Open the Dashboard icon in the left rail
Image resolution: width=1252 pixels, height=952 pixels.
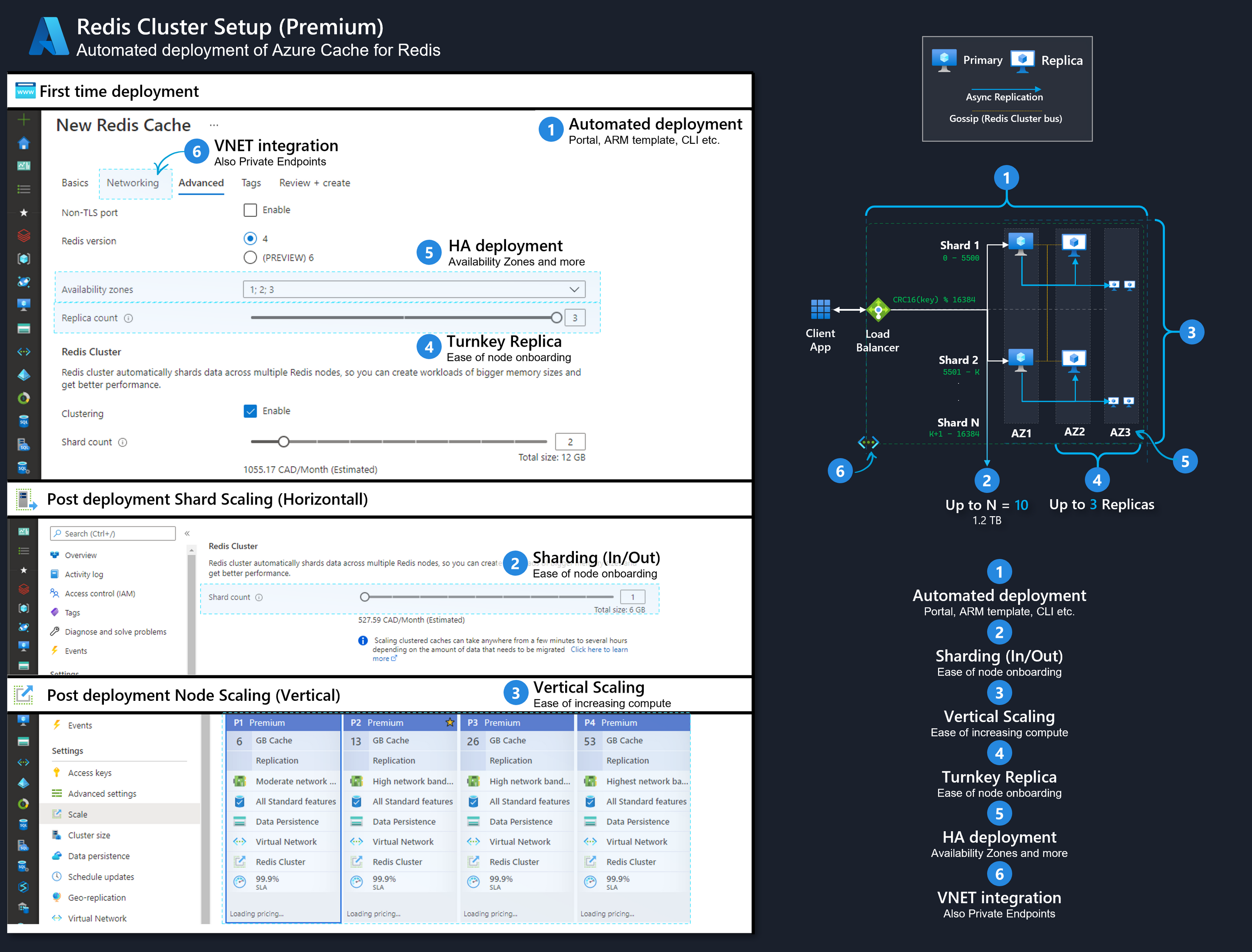pos(24,166)
